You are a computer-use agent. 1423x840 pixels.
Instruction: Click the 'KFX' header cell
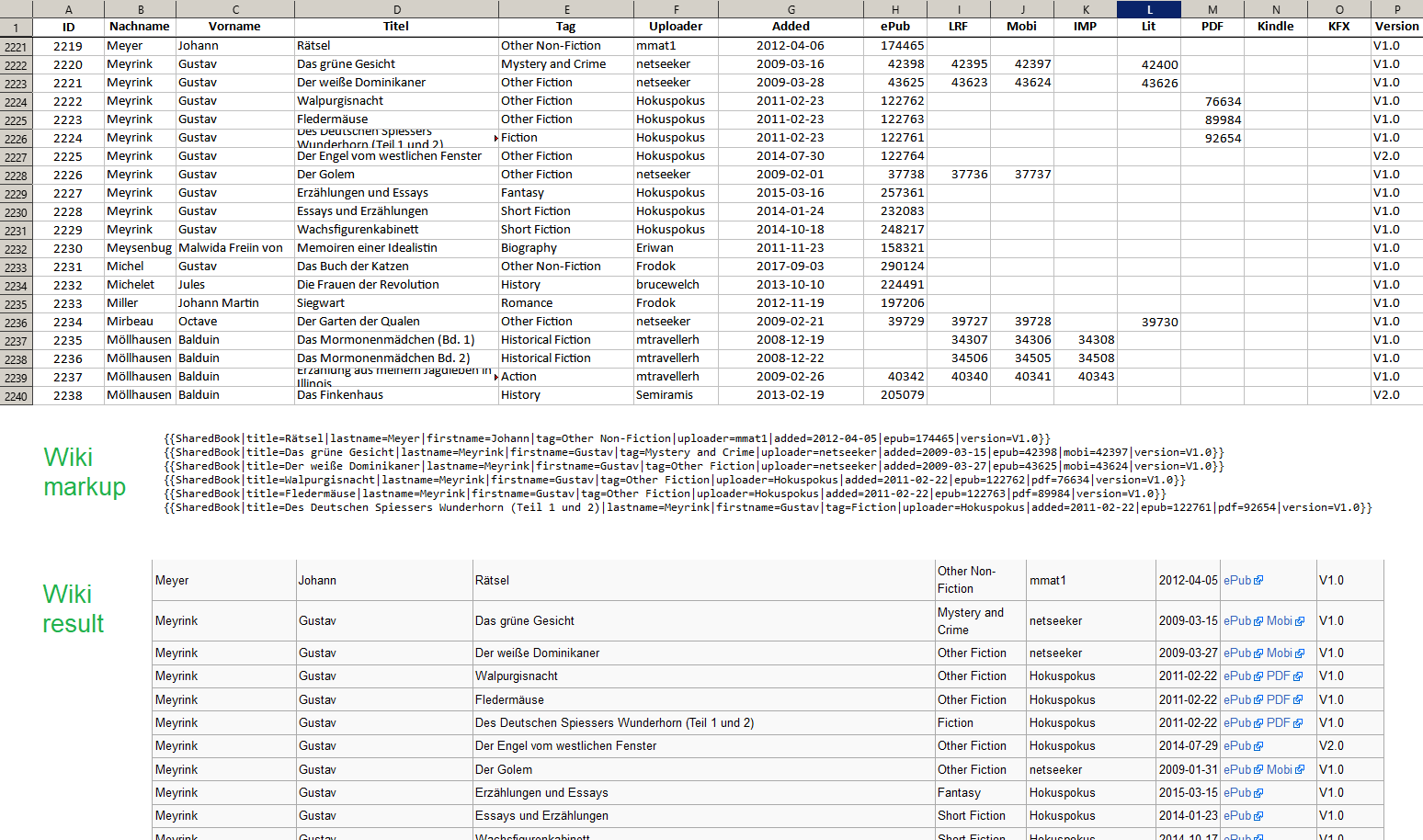[1338, 27]
